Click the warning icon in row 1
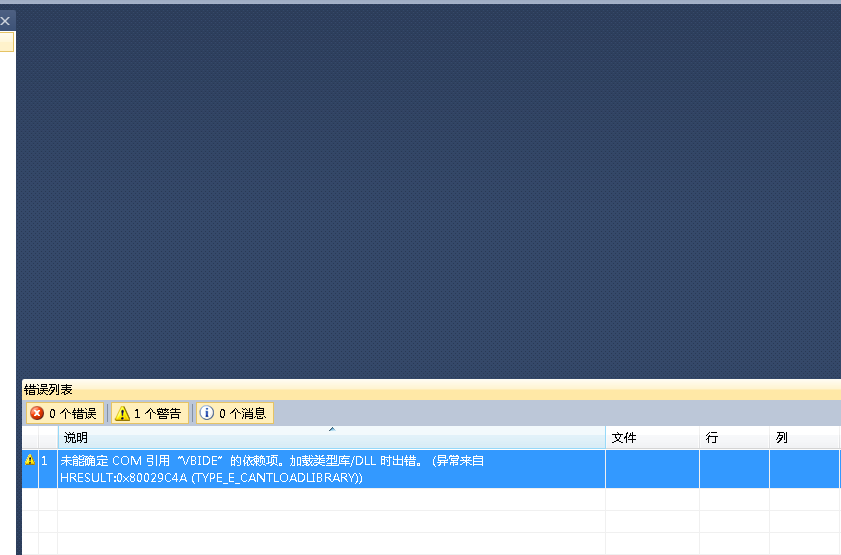 (29, 460)
